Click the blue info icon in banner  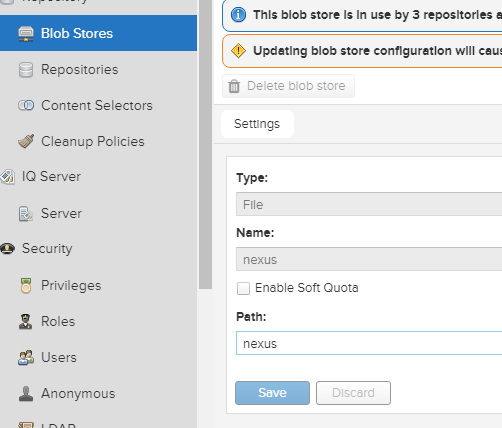238,15
